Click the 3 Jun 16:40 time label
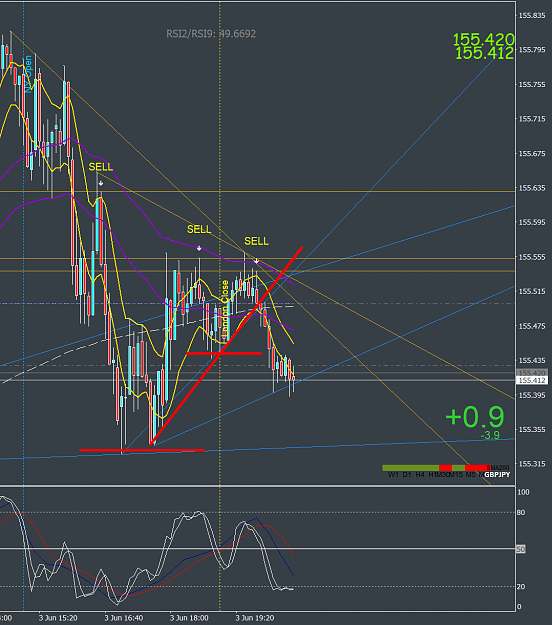The image size is (552, 625). point(124,618)
